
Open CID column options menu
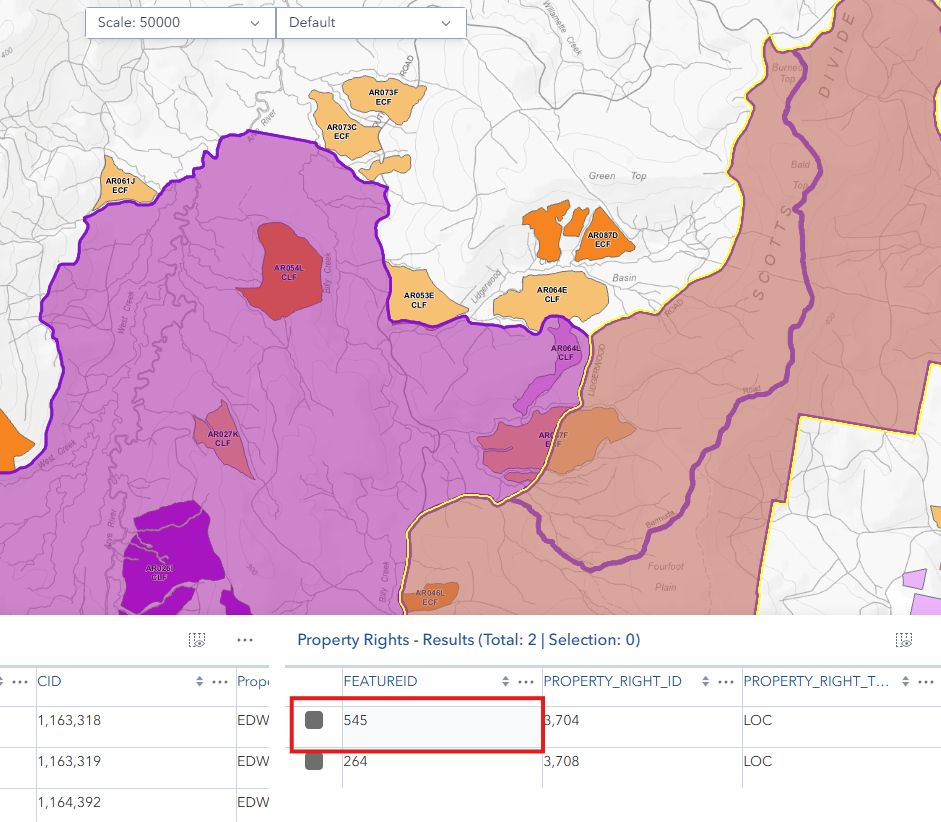[220, 682]
